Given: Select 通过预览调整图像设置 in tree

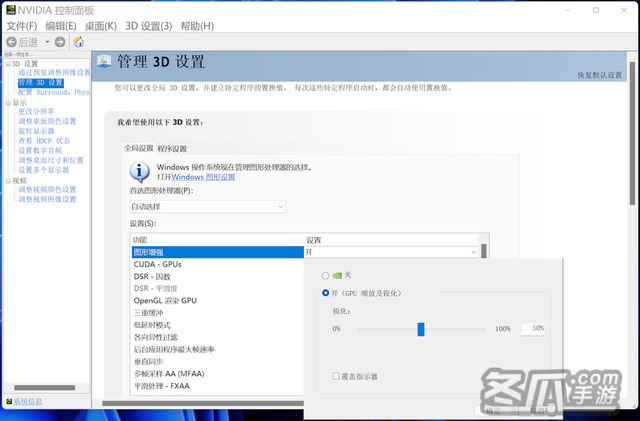Looking at the screenshot, I should coord(54,72).
